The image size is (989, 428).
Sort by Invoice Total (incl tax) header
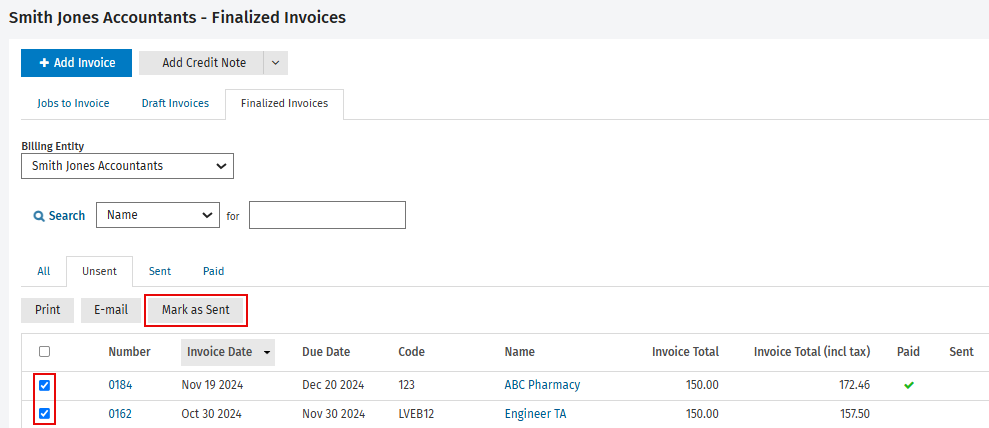coord(812,352)
